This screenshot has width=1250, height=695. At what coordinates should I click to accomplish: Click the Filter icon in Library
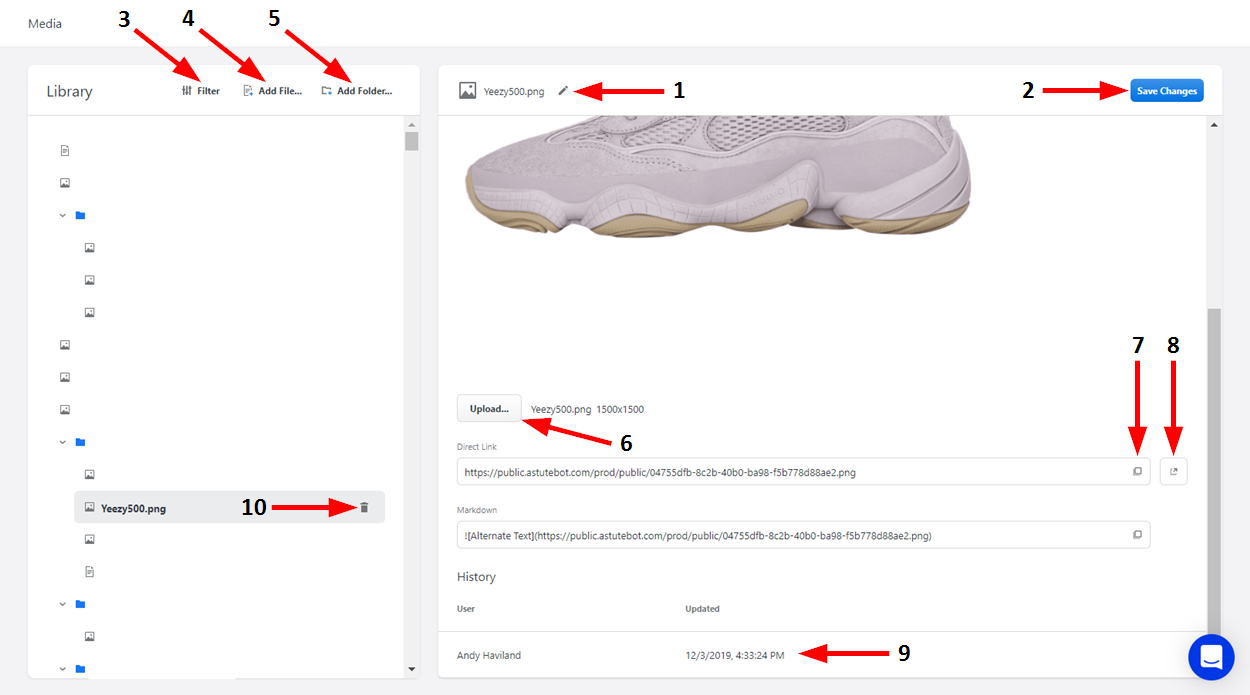coord(187,91)
